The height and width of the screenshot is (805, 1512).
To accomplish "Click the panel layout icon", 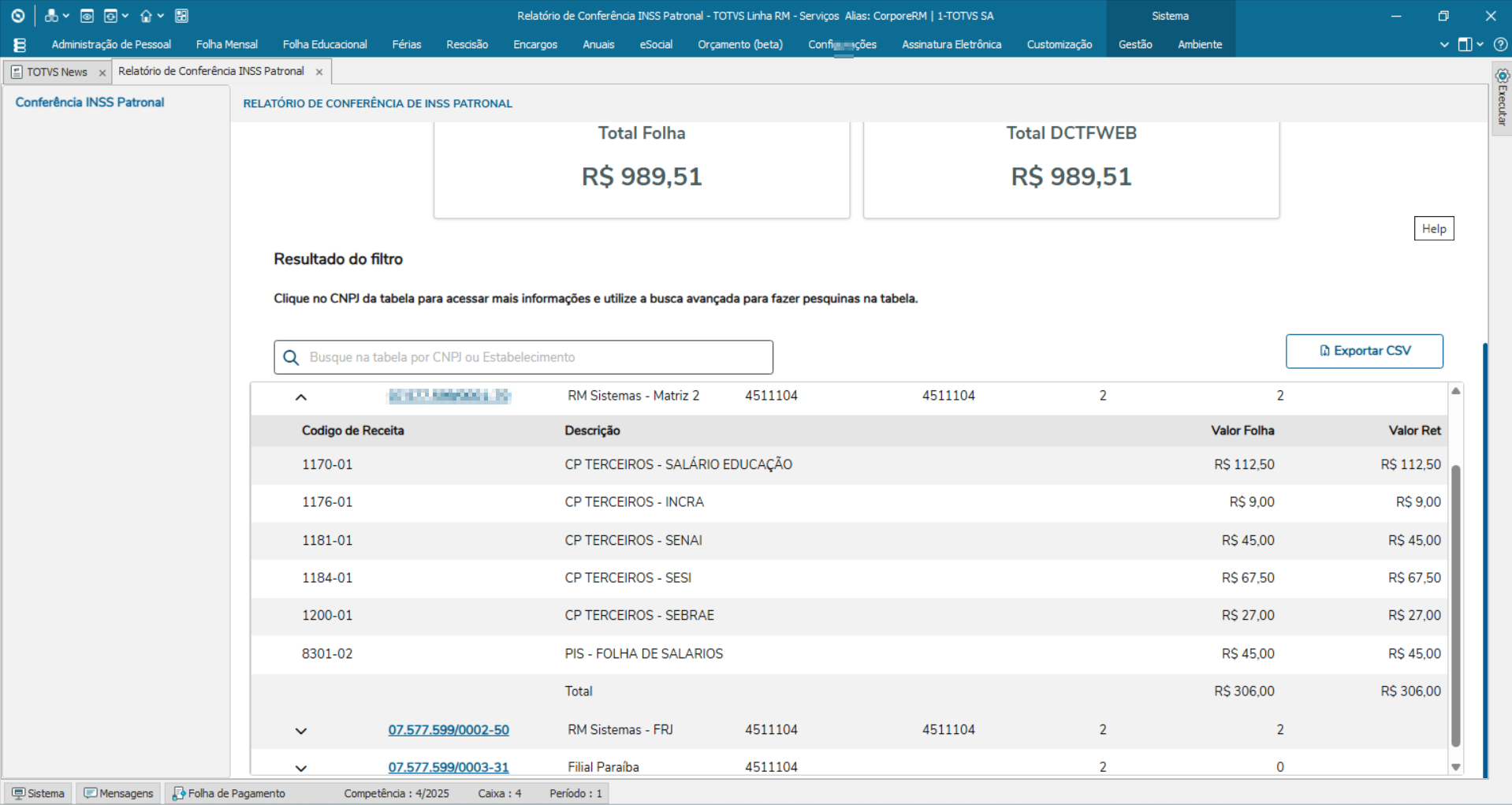I will tap(1465, 45).
